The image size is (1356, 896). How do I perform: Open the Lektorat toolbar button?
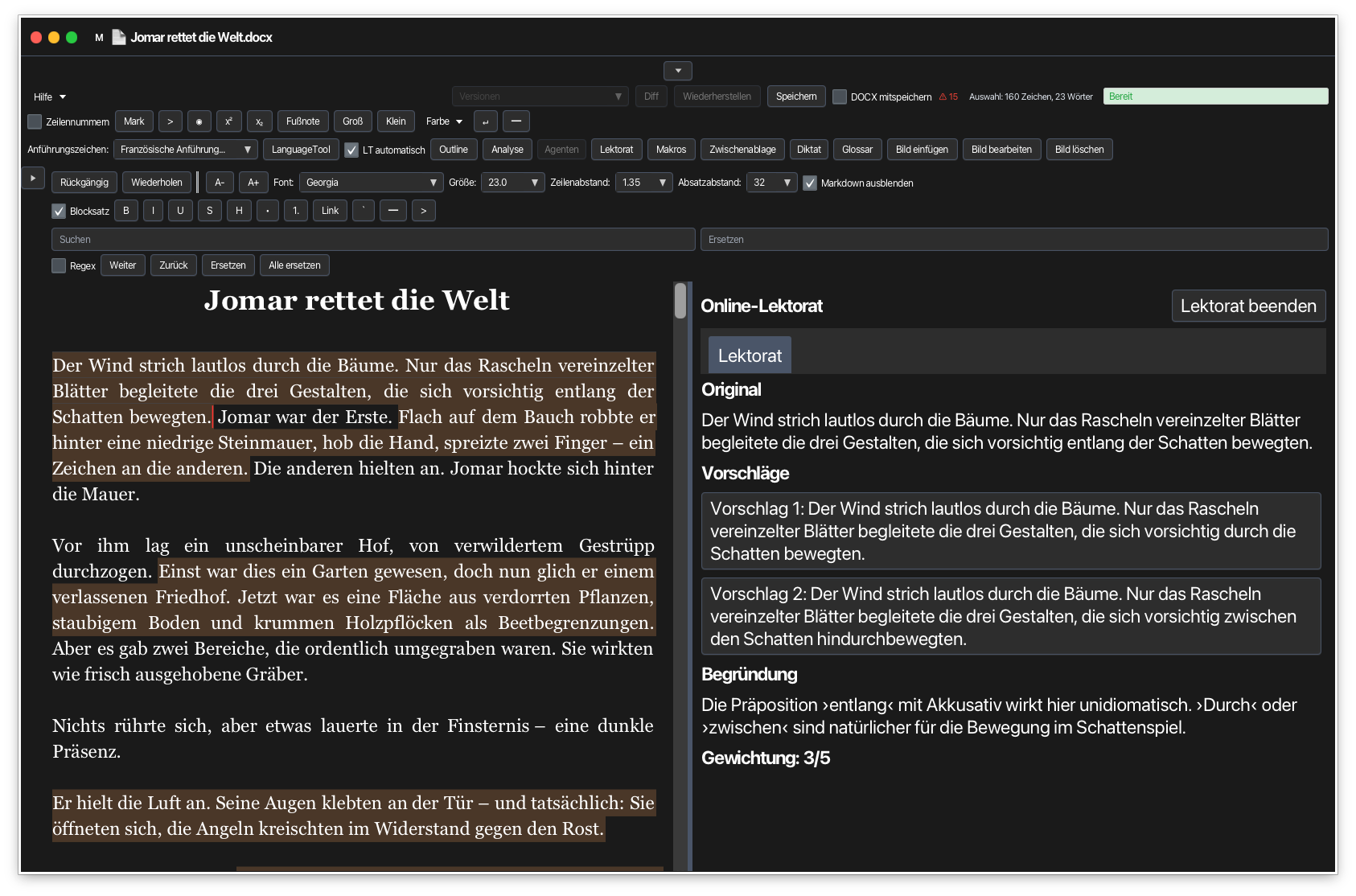pyautogui.click(x=617, y=150)
